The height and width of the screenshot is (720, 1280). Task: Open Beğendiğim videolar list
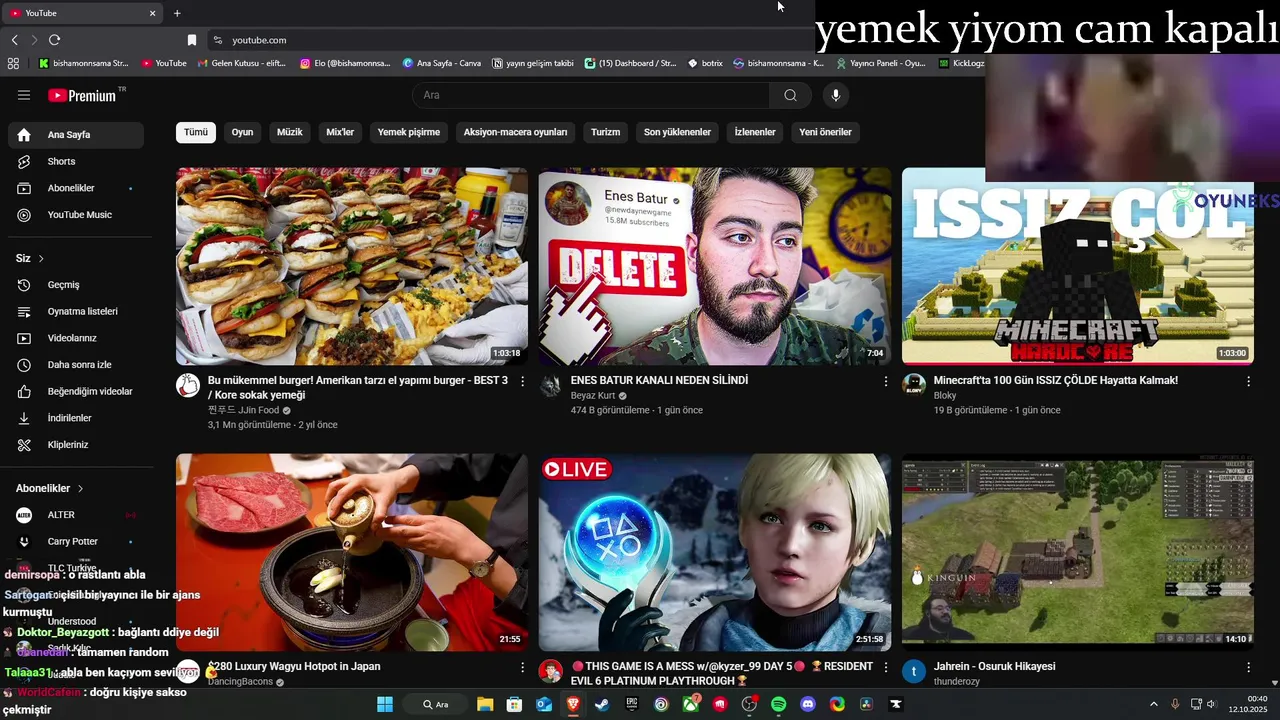[76, 391]
